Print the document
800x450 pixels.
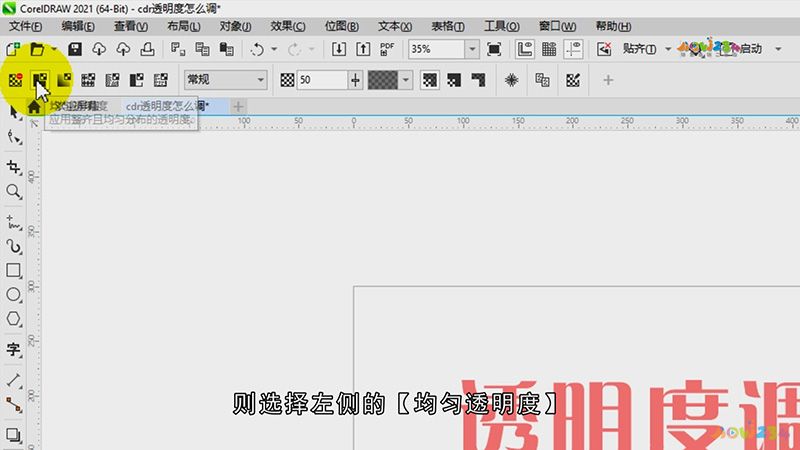(x=147, y=49)
